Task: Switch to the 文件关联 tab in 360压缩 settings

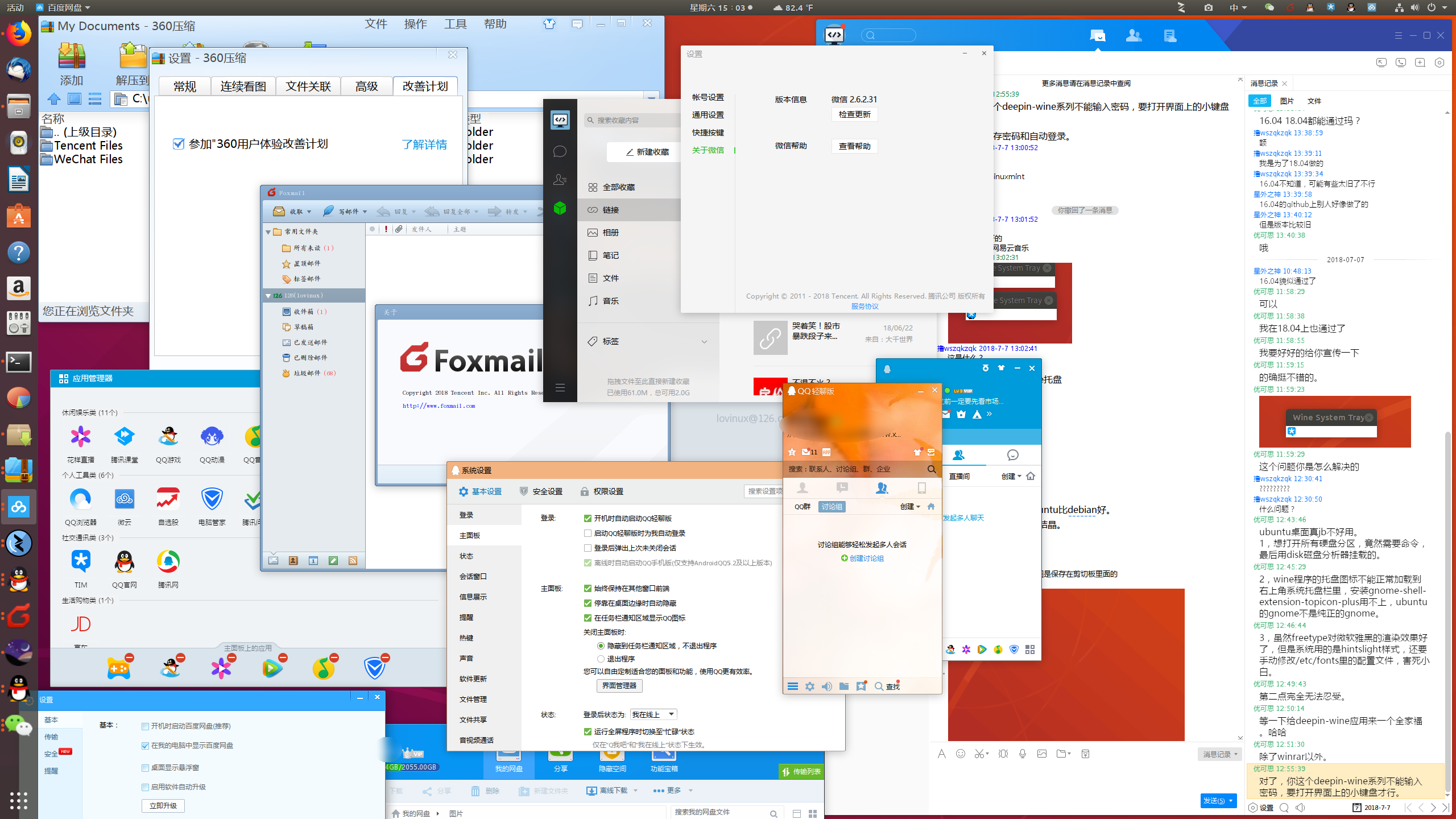Action: [x=308, y=86]
